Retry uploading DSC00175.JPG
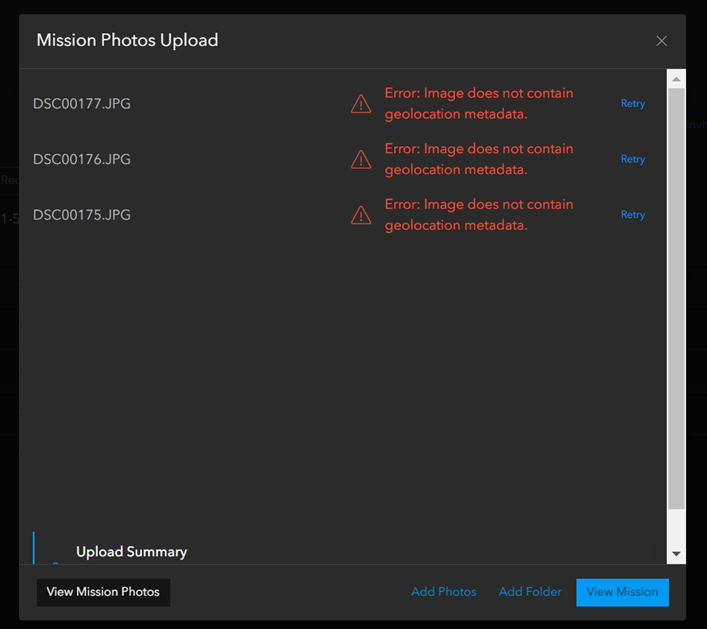Viewport: 707px width, 629px height. [633, 215]
